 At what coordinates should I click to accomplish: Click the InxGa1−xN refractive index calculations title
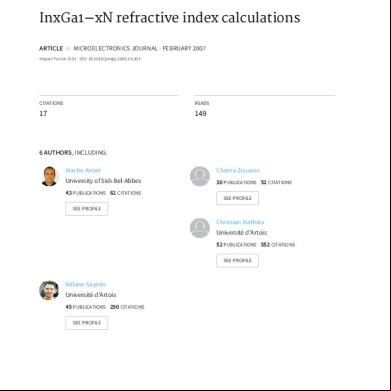170,18
